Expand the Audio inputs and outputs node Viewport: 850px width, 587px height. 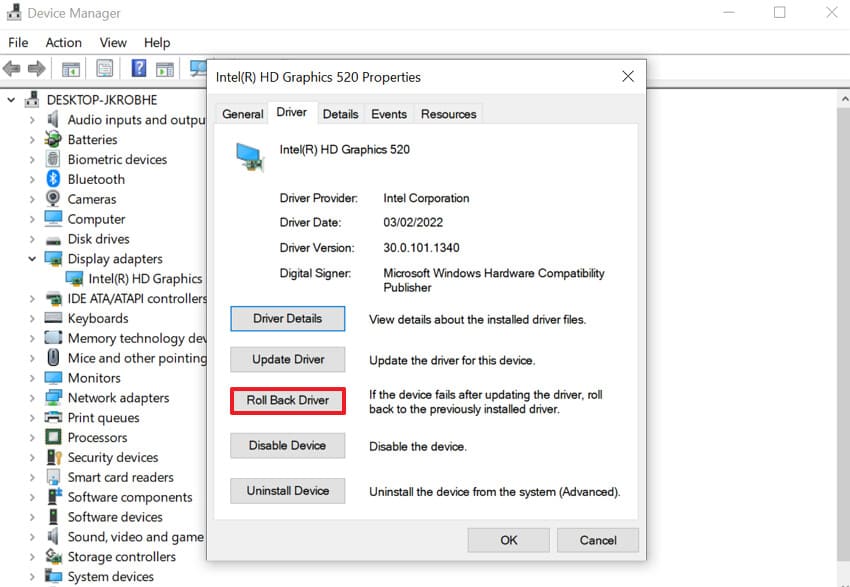pyautogui.click(x=32, y=120)
